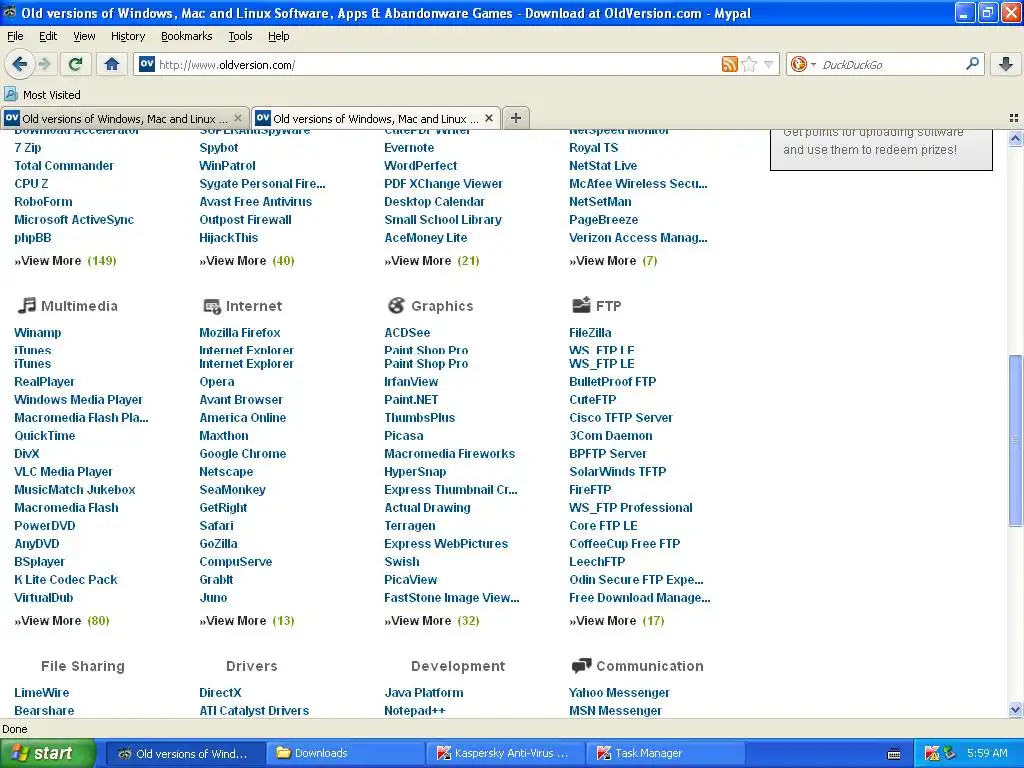Click the Kaspersky tray icon

tap(932, 753)
